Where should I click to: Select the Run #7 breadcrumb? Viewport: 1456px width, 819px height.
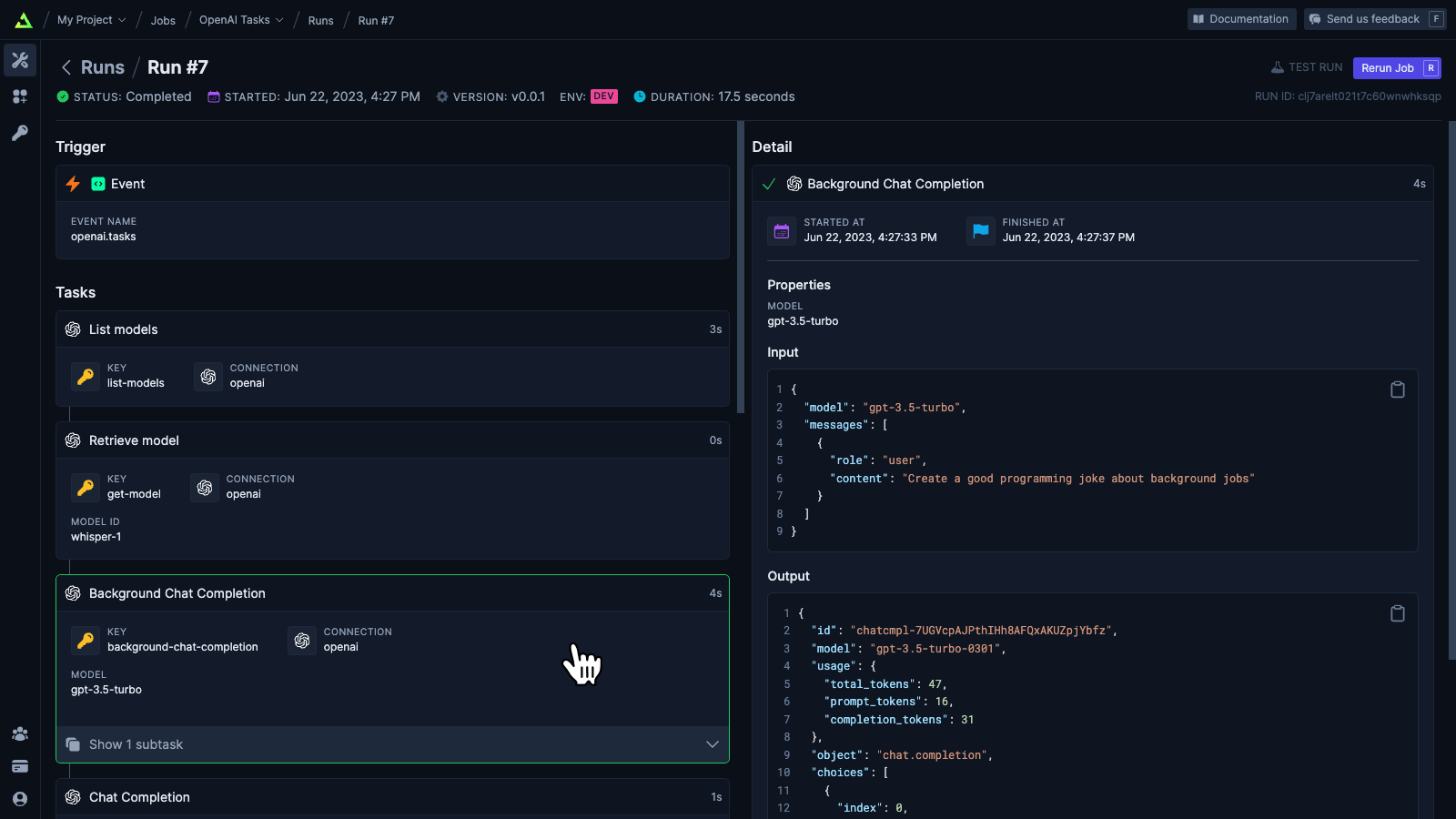(376, 20)
